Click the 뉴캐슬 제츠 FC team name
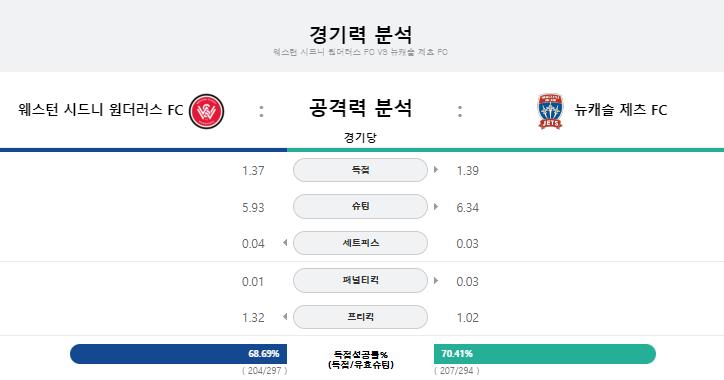This screenshot has width=724, height=380. pos(621,110)
